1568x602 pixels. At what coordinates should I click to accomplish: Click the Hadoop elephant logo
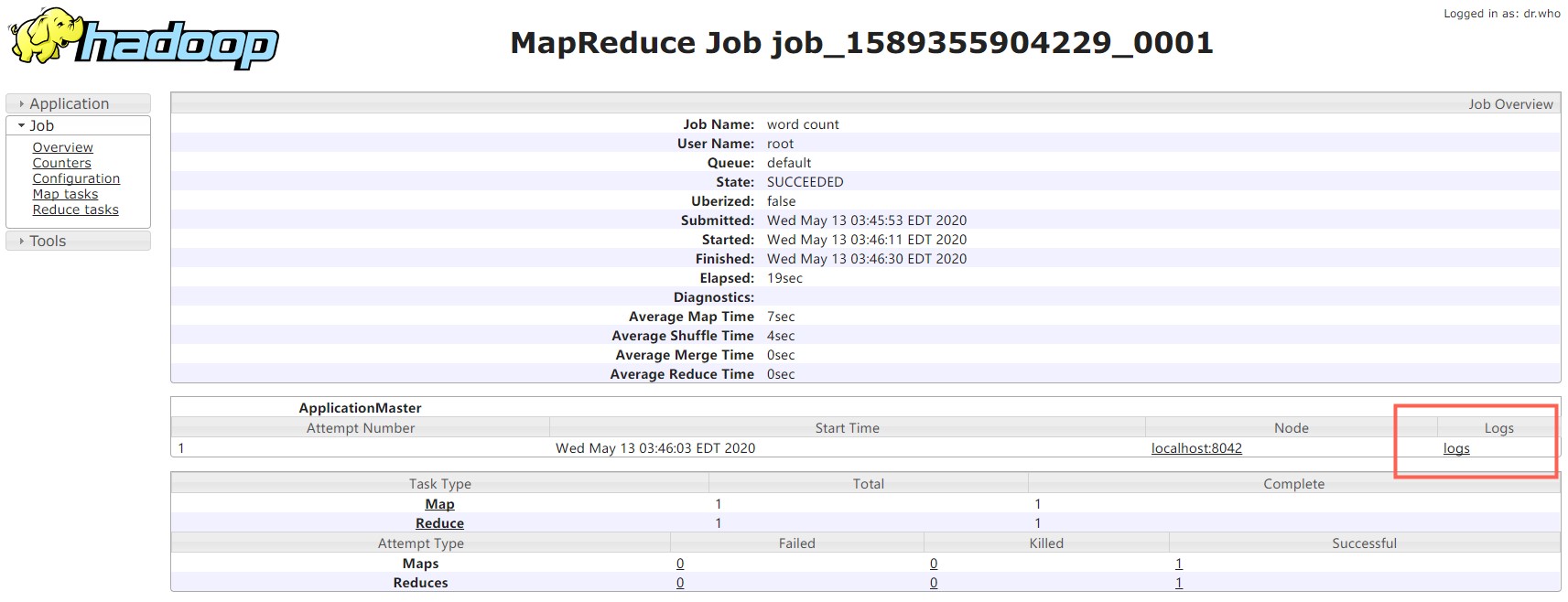tap(144, 38)
